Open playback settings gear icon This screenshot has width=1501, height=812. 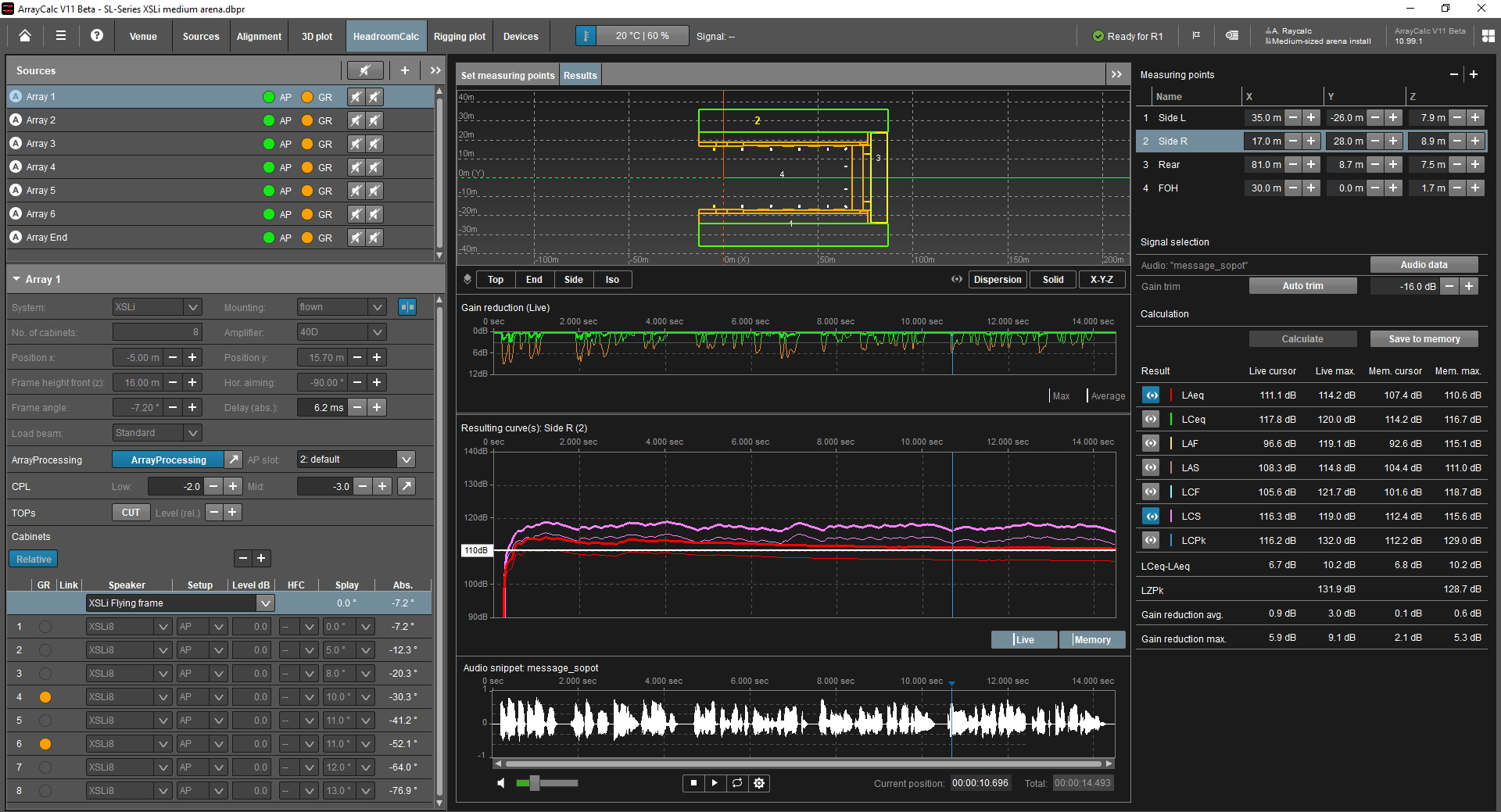tap(759, 783)
